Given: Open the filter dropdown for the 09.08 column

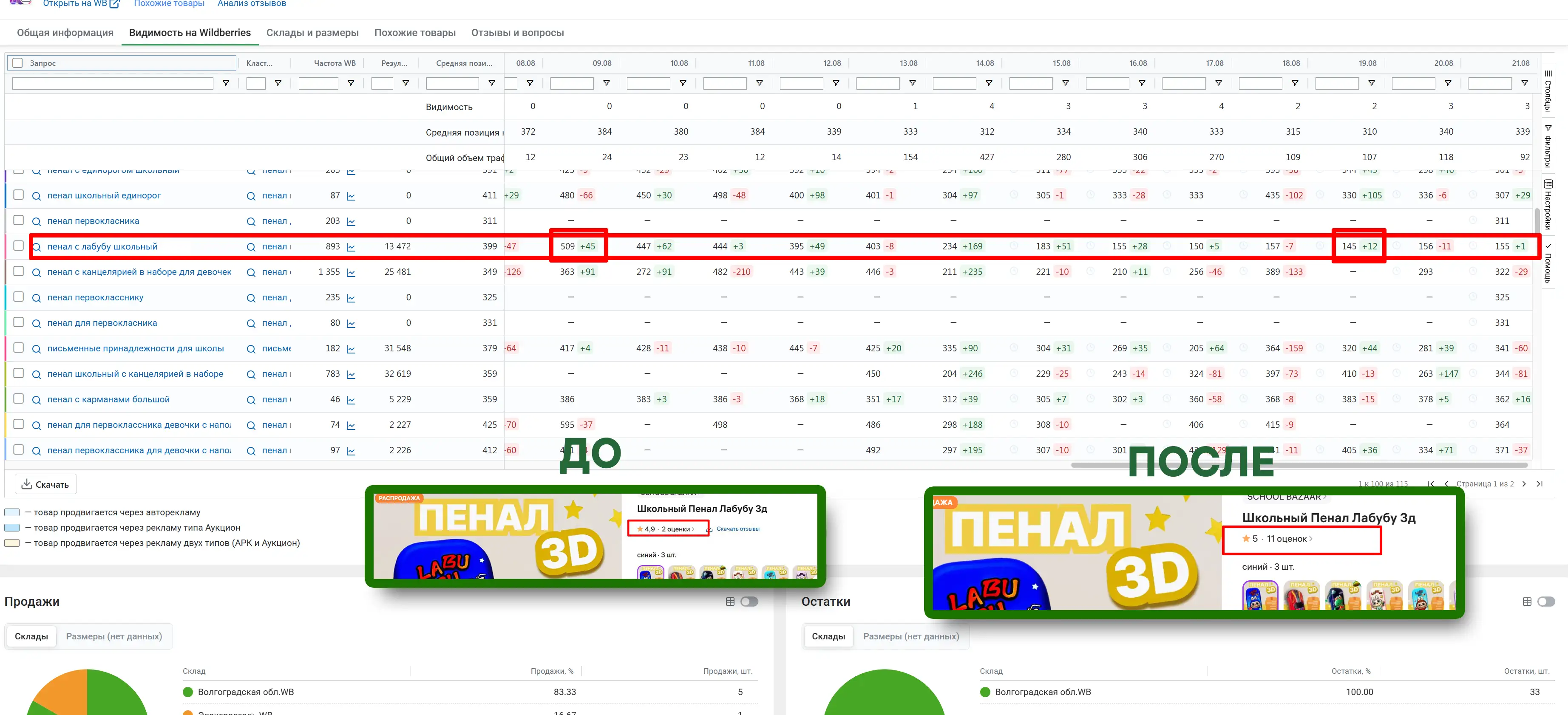Looking at the screenshot, I should click(x=606, y=83).
